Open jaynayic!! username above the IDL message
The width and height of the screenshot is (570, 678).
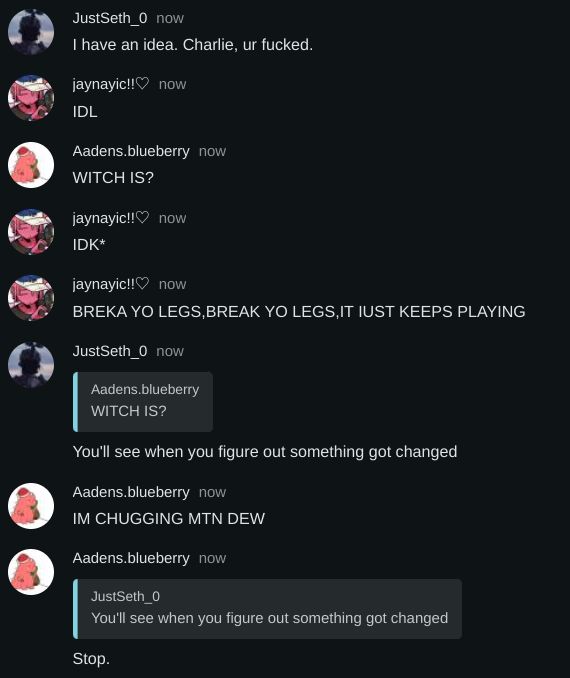coord(111,84)
